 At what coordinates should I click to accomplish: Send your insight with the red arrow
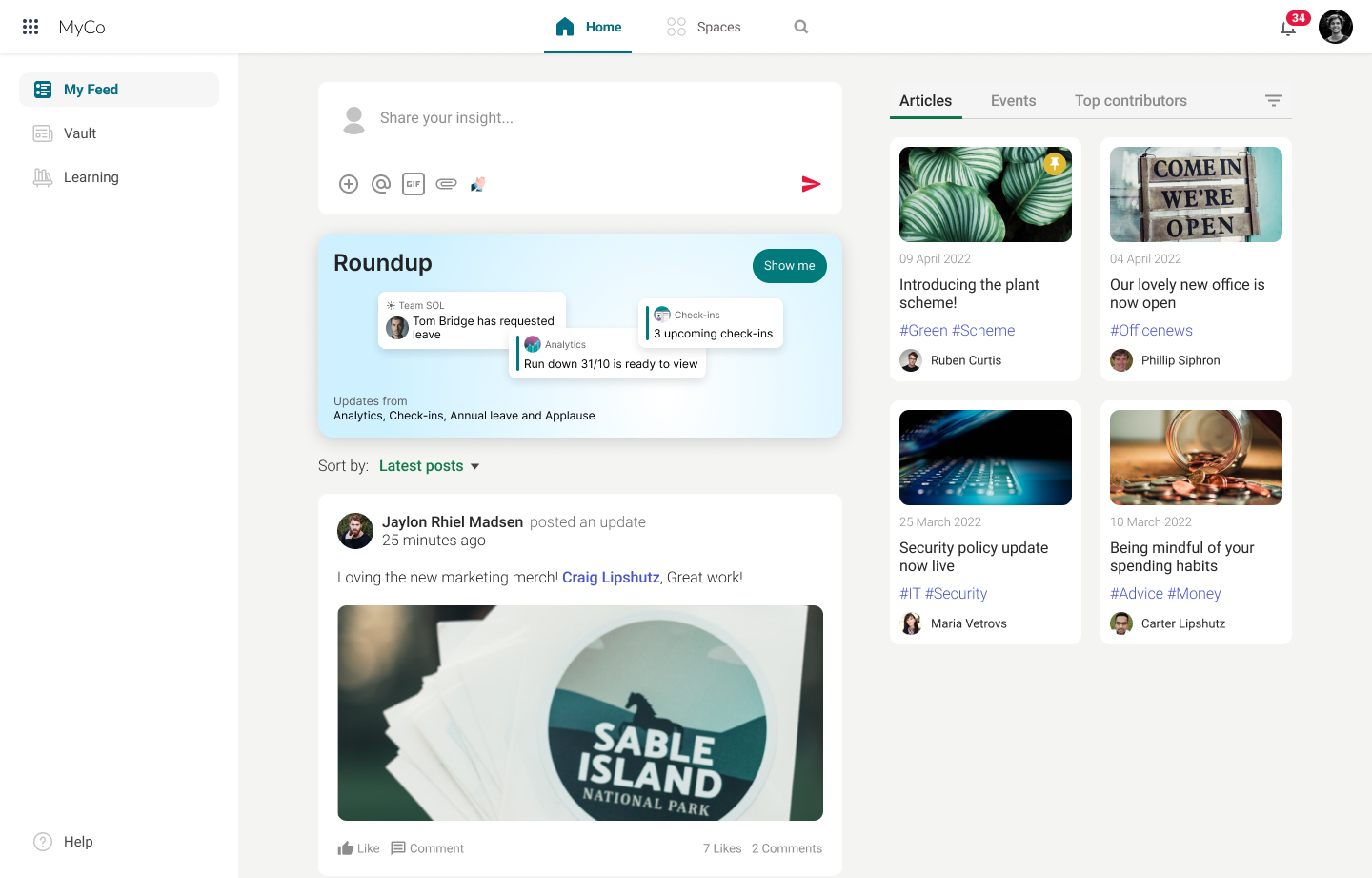click(811, 183)
